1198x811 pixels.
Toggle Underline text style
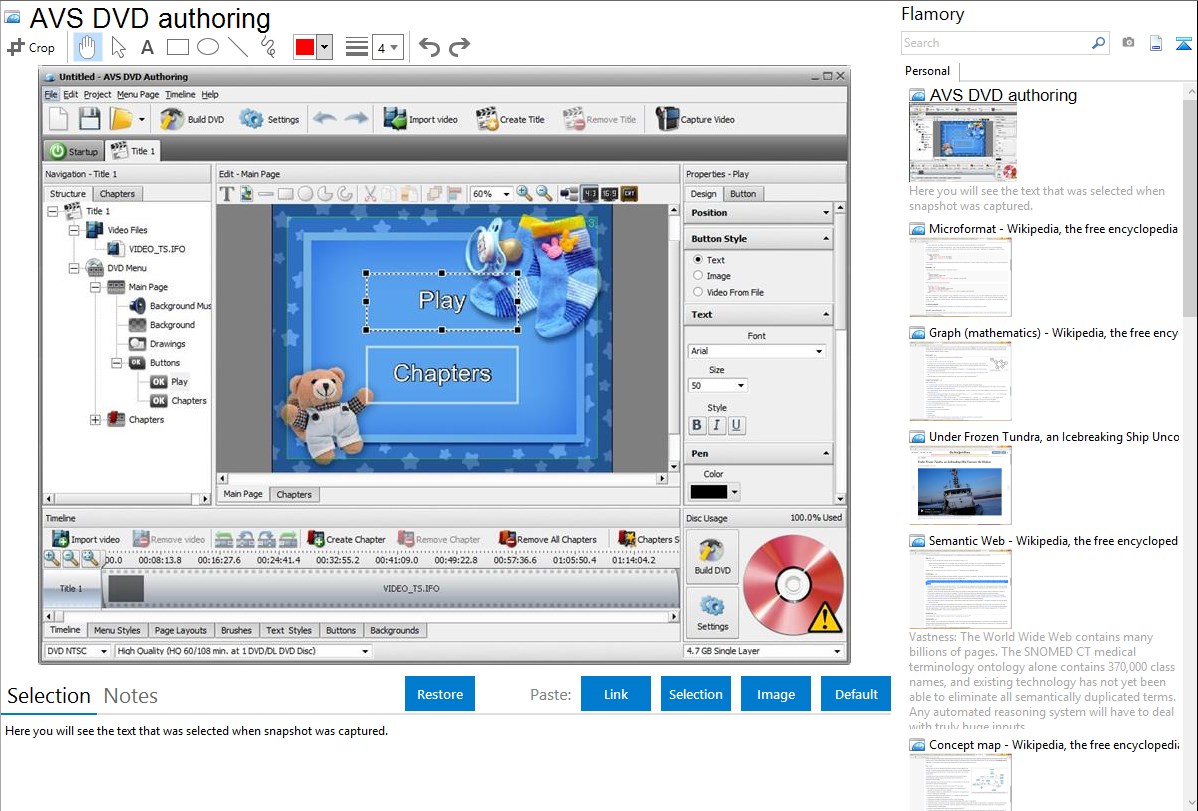(736, 425)
